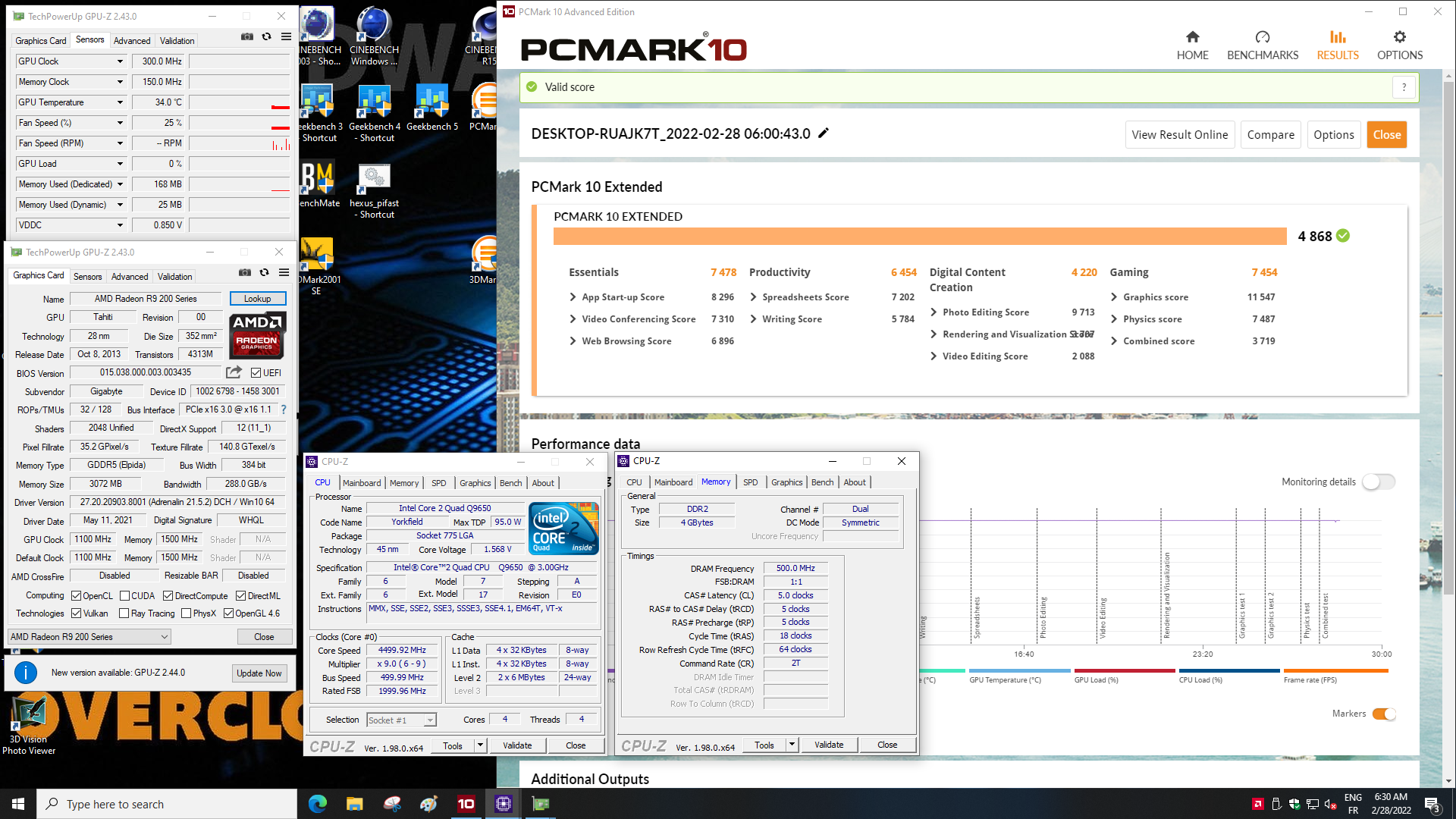Click Validate button in CPU-Z CPU window

tap(517, 745)
